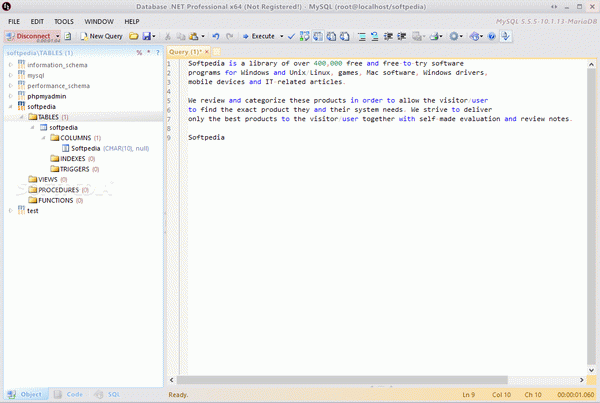Image resolution: width=600 pixels, height=403 pixels.
Task: Select the TRIGGERS folder
Action: coord(75,169)
